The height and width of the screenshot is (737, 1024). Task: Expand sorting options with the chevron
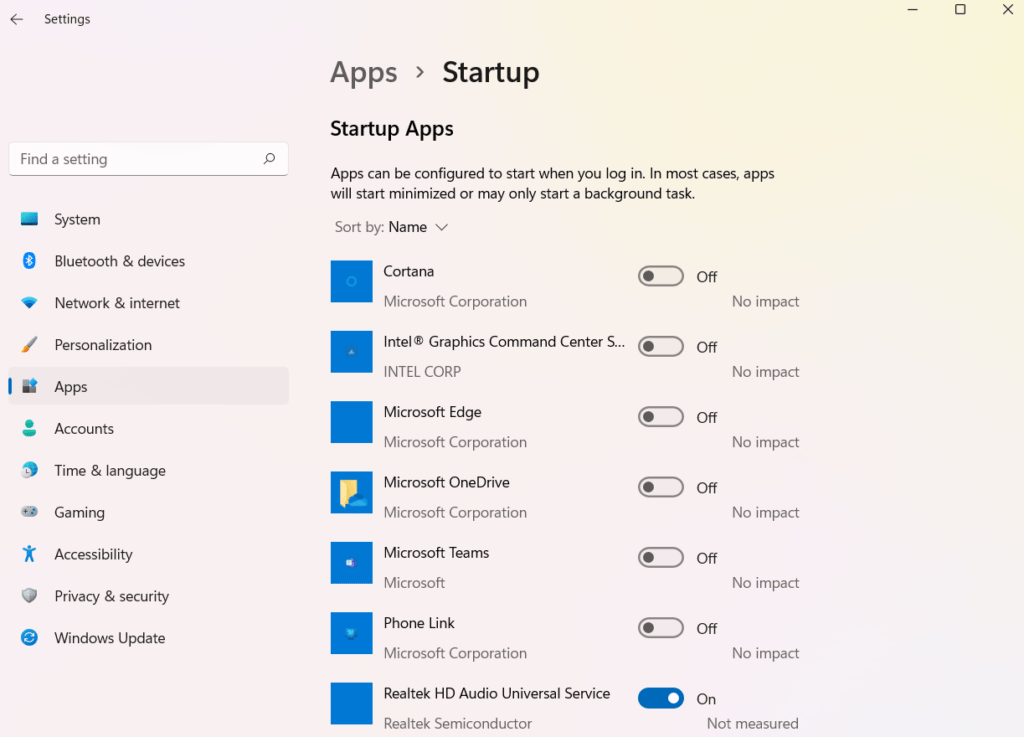(441, 227)
